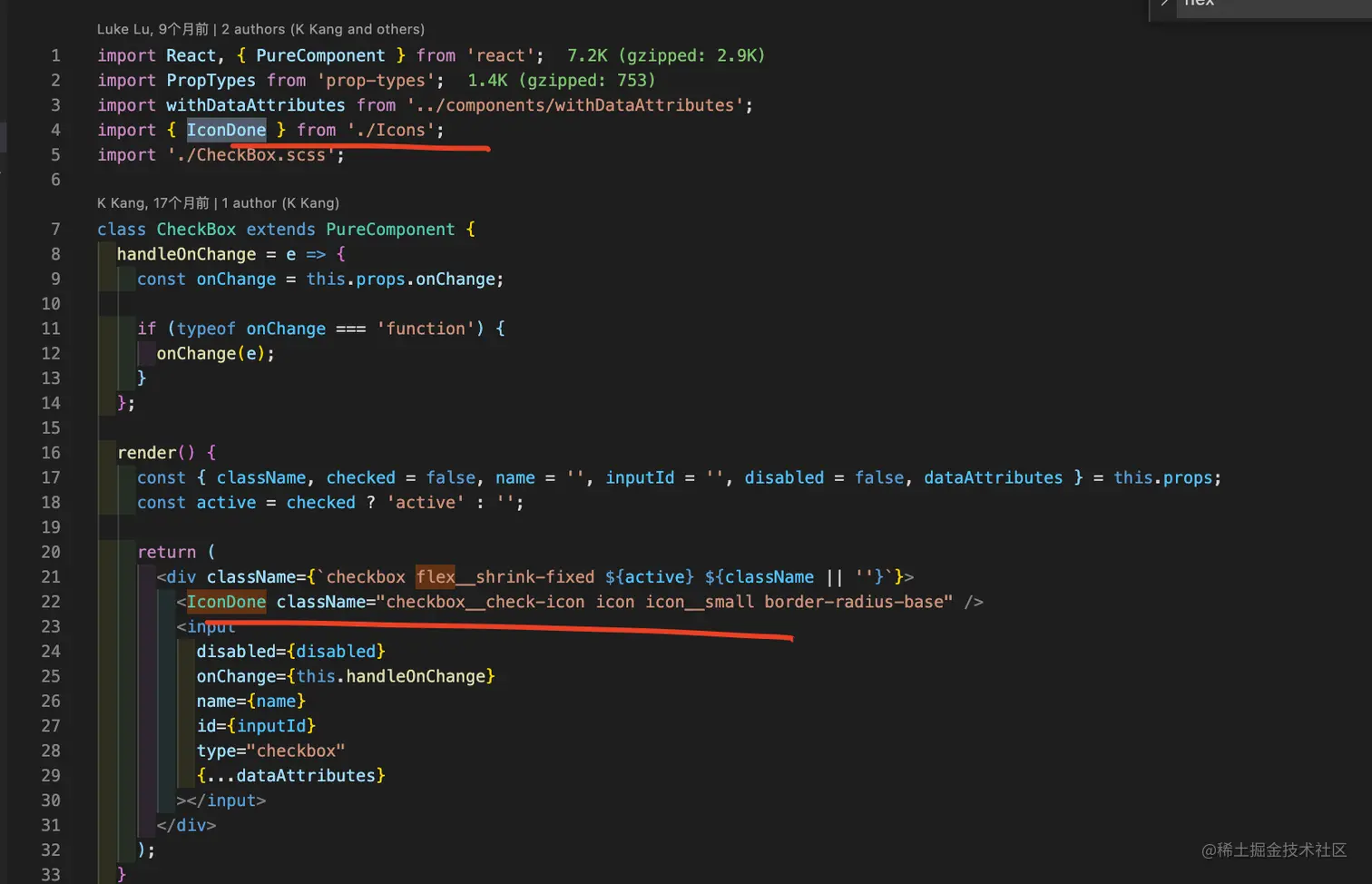
Task: Click disabled={disabled} attribute on line 24
Action: (291, 651)
